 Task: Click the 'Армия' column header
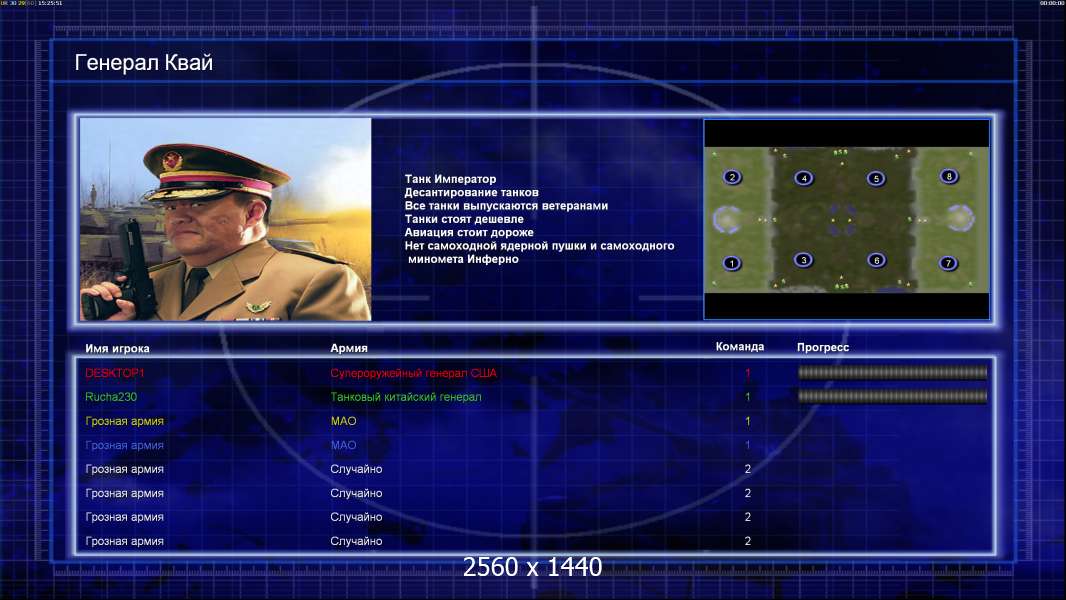click(349, 348)
